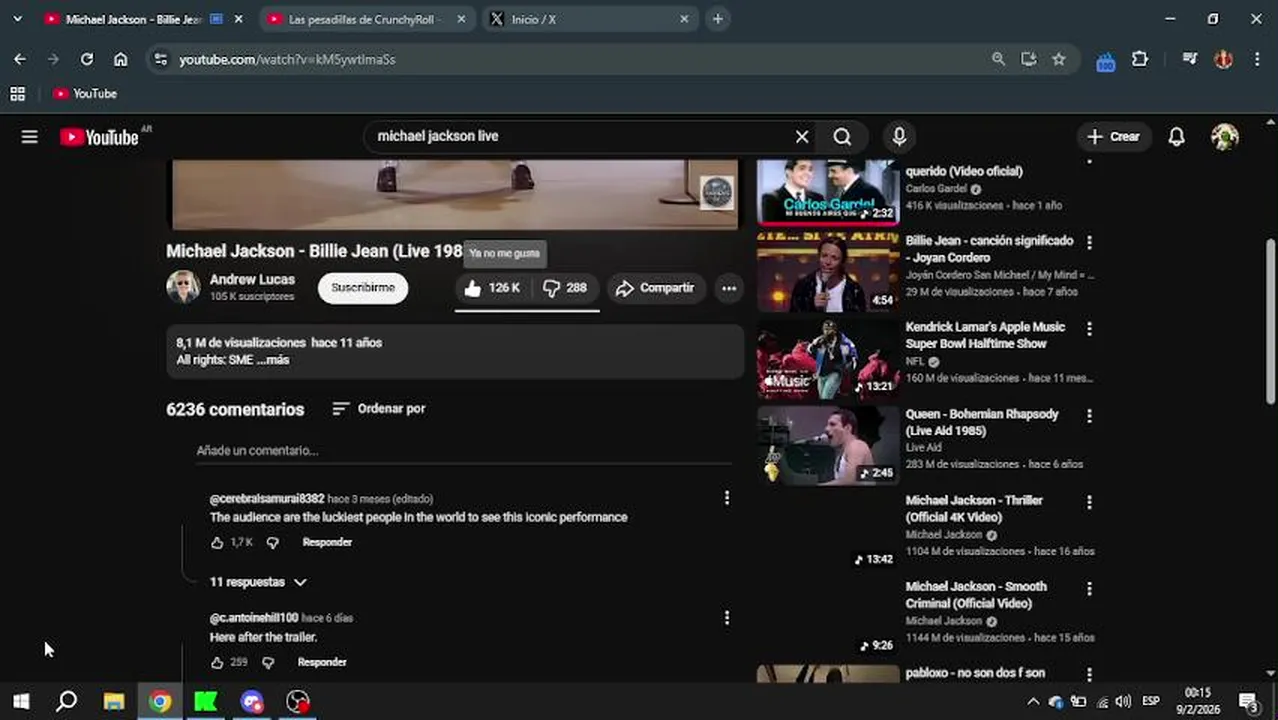The height and width of the screenshot is (720, 1278).
Task: Reload the current page
Action: tap(87, 59)
